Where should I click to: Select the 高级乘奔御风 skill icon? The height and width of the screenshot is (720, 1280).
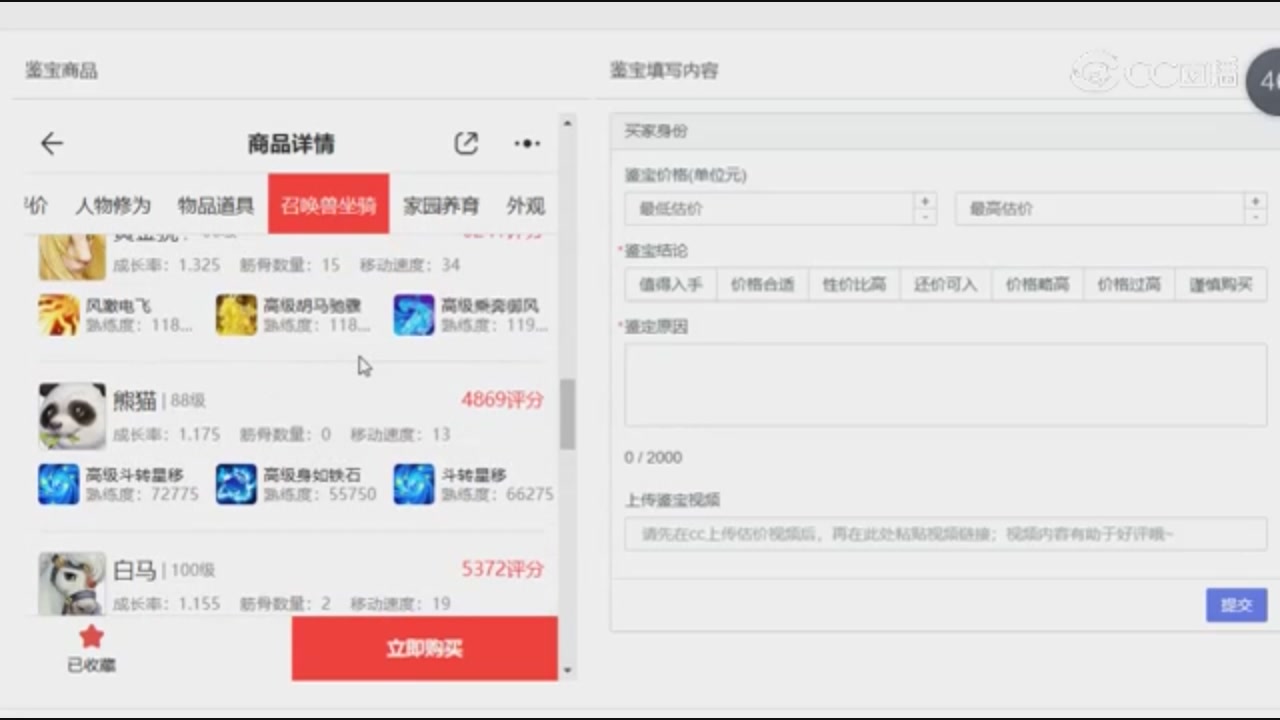[x=414, y=315]
